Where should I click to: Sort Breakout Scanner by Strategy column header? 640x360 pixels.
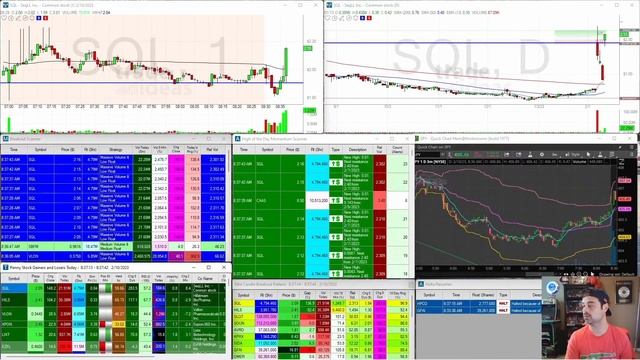[116, 150]
